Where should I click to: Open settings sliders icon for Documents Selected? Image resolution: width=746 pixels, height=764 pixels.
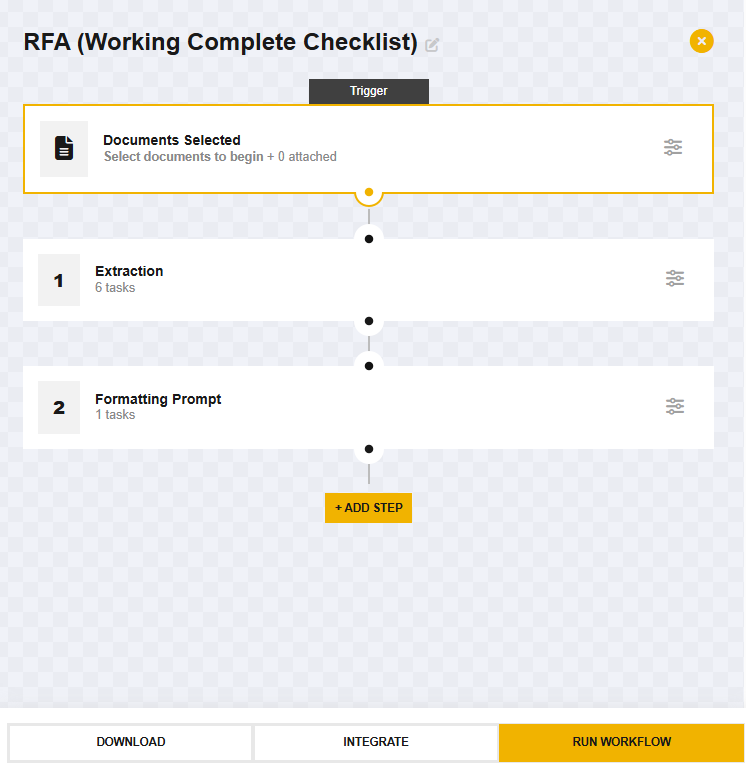click(673, 148)
